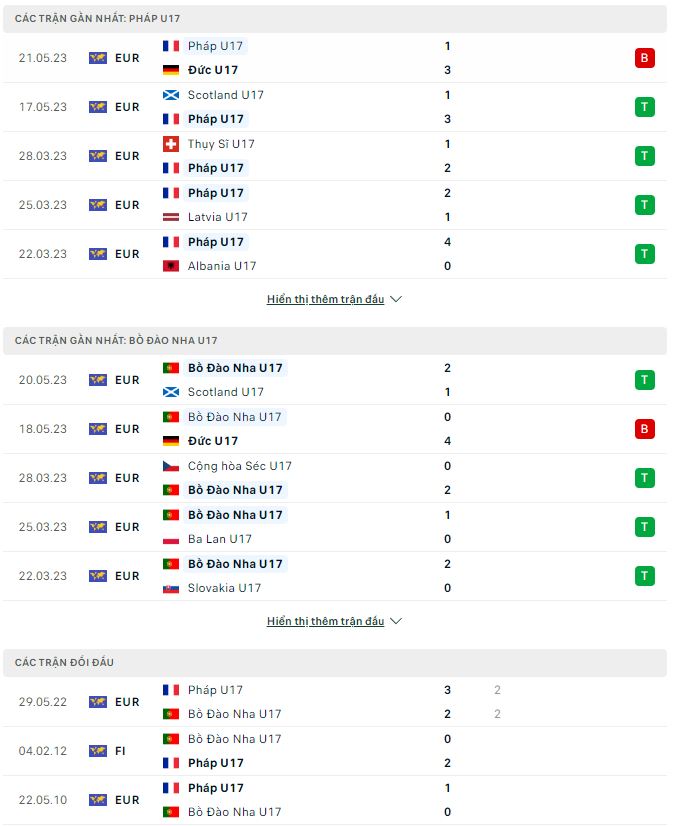Image resolution: width=675 pixels, height=826 pixels.
Task: Click the red B result badge for Pháp vs Đức
Action: pyautogui.click(x=644, y=57)
